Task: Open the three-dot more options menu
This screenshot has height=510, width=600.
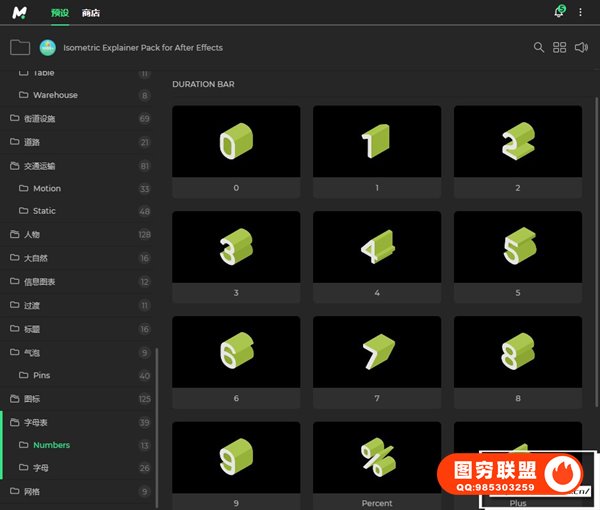Action: pos(580,12)
